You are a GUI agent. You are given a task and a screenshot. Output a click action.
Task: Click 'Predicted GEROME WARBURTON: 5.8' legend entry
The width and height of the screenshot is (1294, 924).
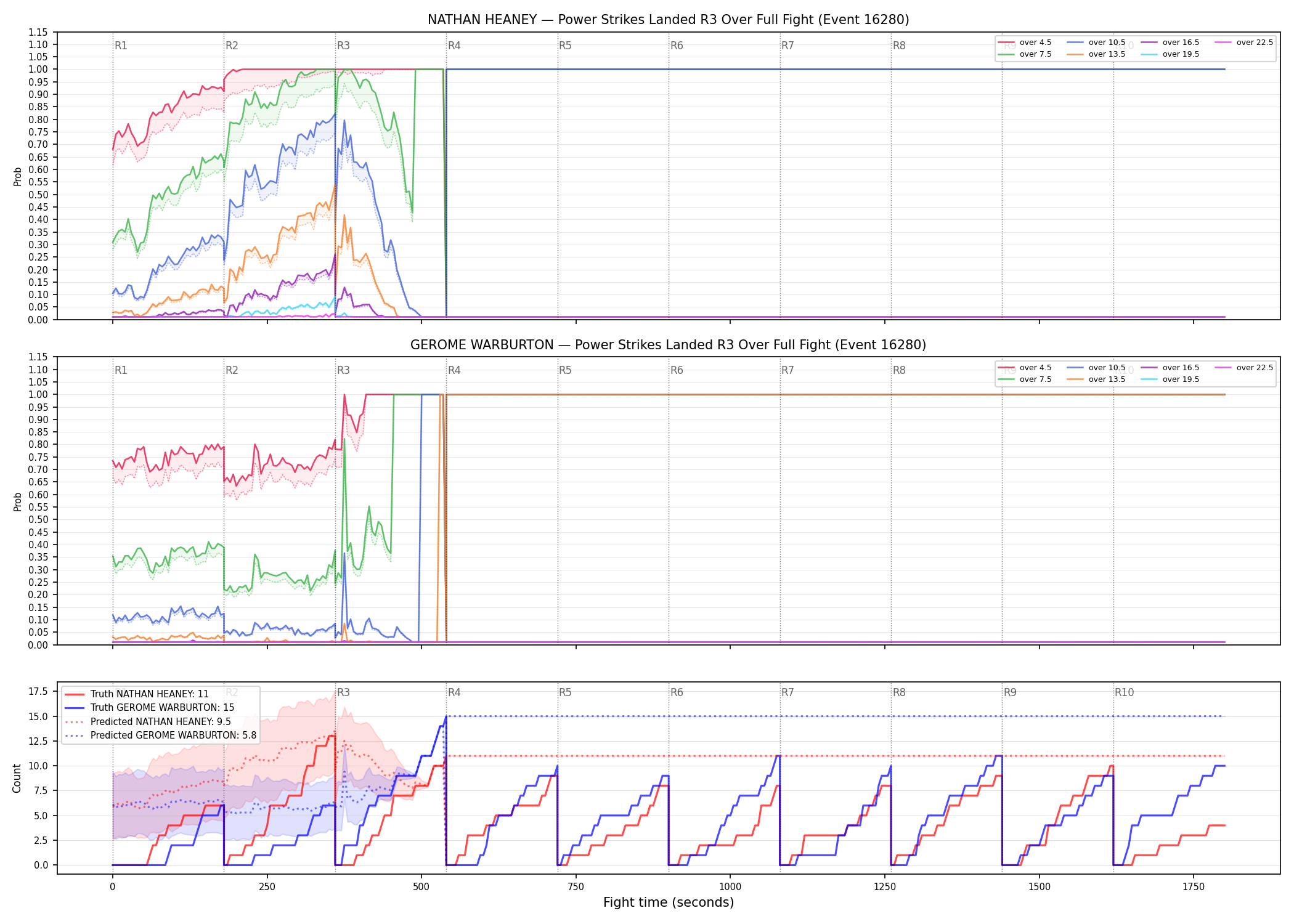(160, 736)
